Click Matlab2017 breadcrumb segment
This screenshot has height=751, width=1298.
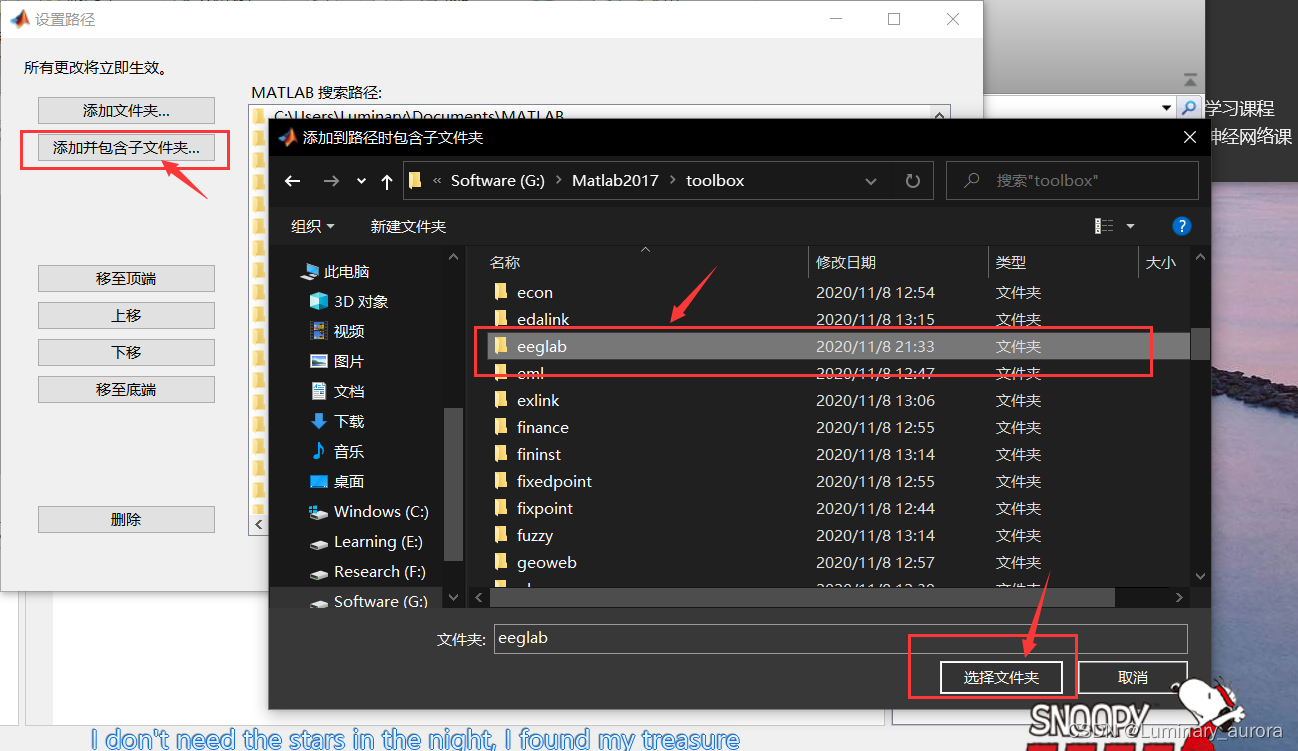pos(615,181)
